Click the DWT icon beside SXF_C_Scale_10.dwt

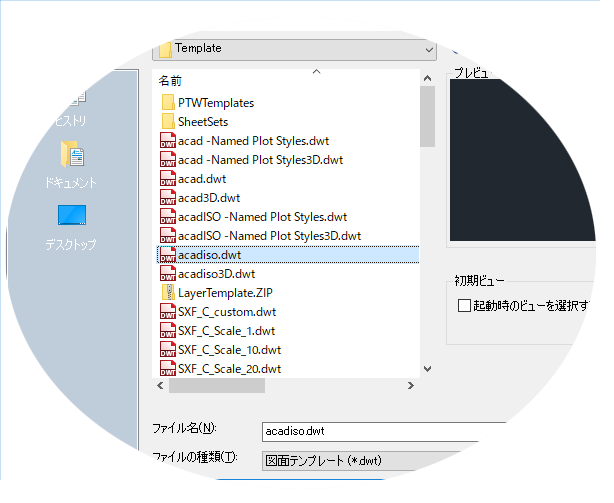point(168,350)
